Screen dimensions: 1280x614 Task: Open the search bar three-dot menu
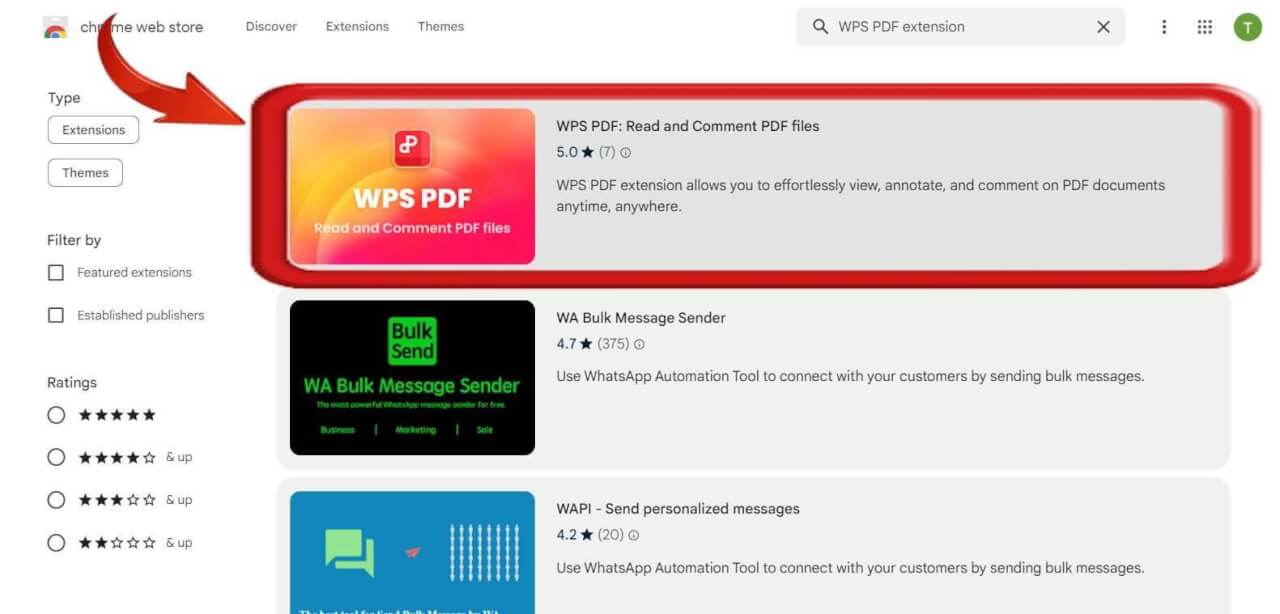click(x=1164, y=27)
